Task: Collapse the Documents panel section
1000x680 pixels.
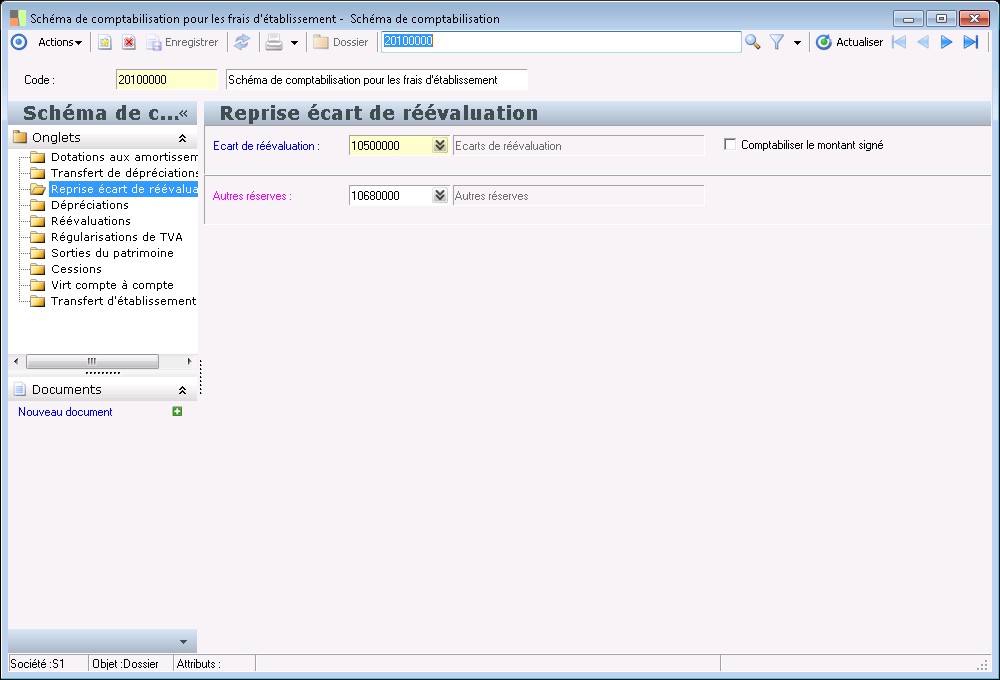Action: click(x=182, y=390)
